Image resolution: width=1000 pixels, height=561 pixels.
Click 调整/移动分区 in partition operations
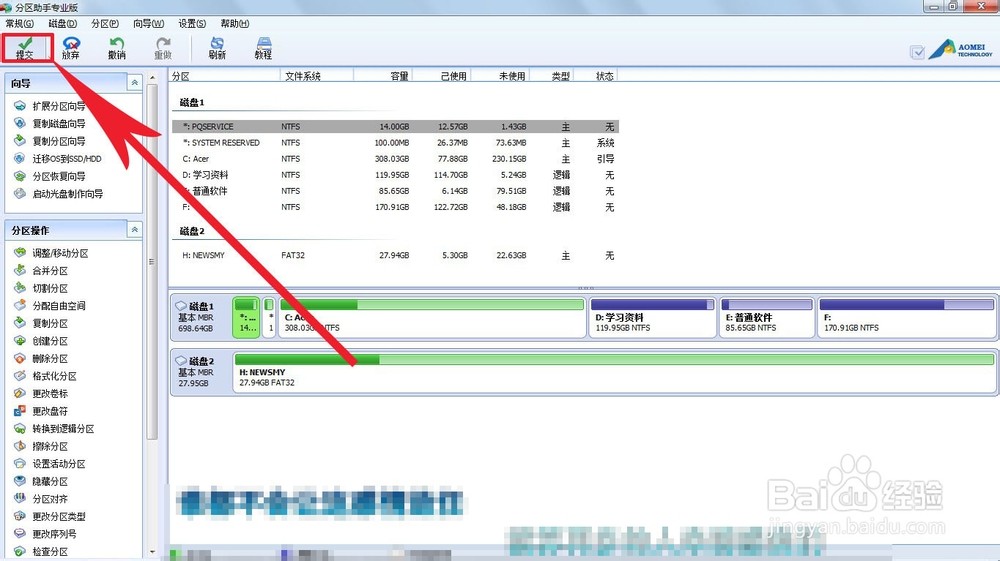tap(60, 254)
